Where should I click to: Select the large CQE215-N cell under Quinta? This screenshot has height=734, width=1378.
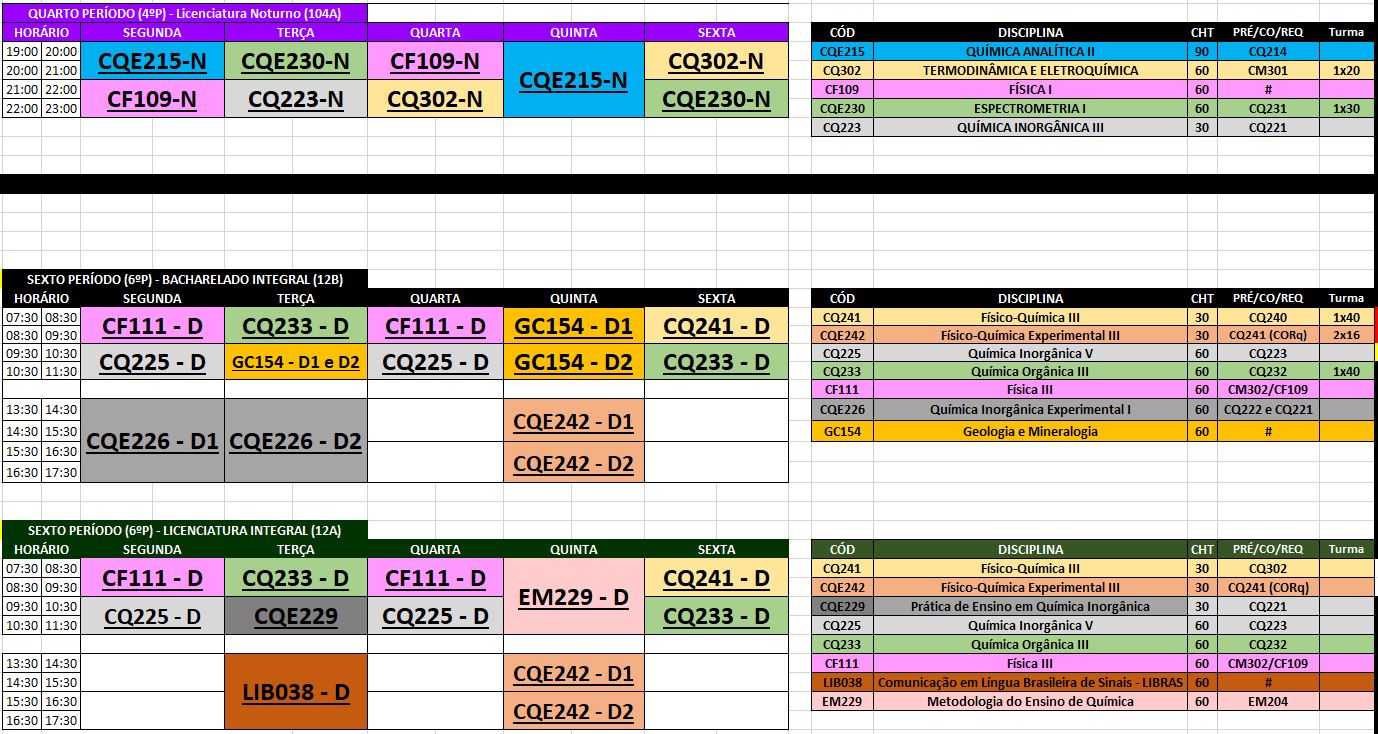coord(574,80)
